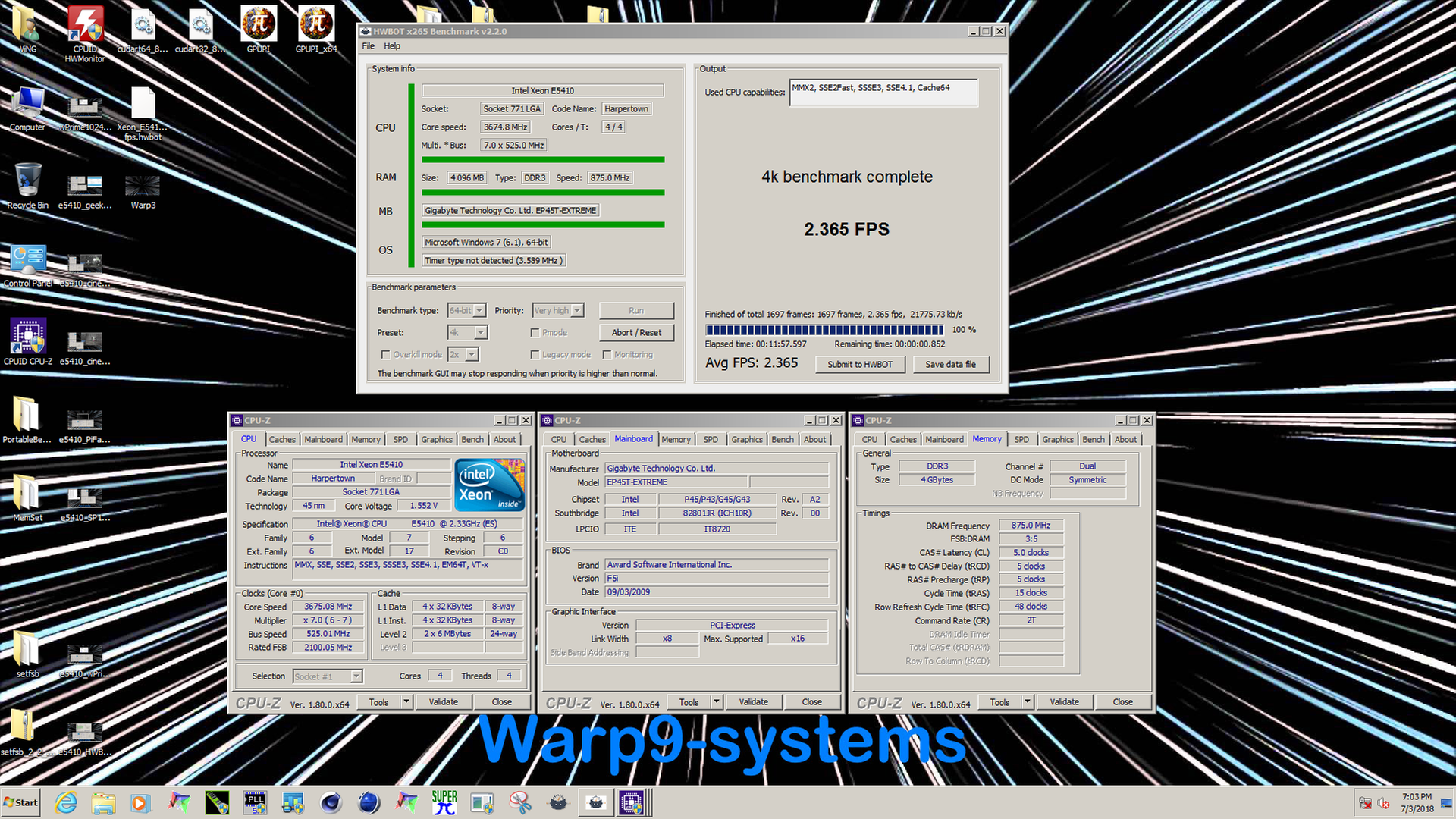Click the green memory module taskbar icon
The width and height of the screenshot is (1456, 819).
coord(217,802)
